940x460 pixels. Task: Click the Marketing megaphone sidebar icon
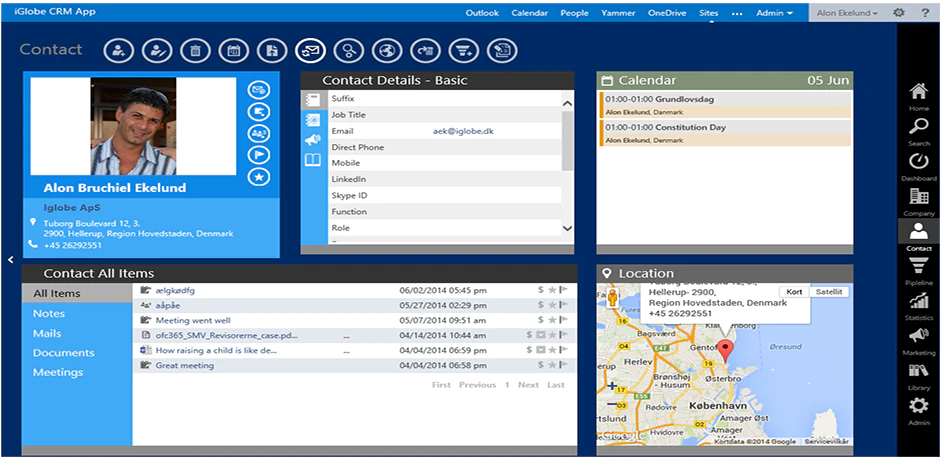(918, 342)
